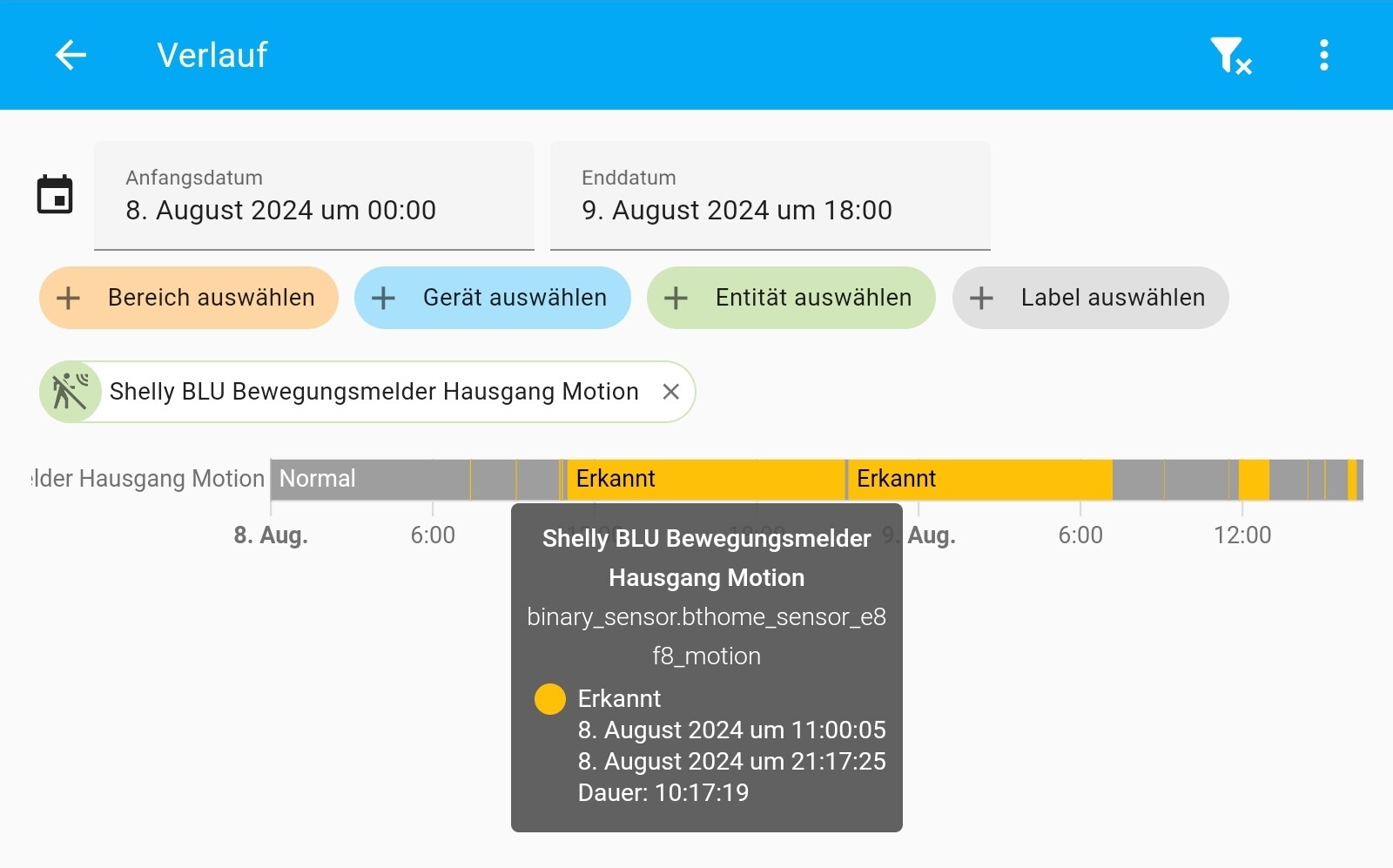Add a filter via Gerät auswählen
This screenshot has width=1393, height=868.
(x=493, y=298)
